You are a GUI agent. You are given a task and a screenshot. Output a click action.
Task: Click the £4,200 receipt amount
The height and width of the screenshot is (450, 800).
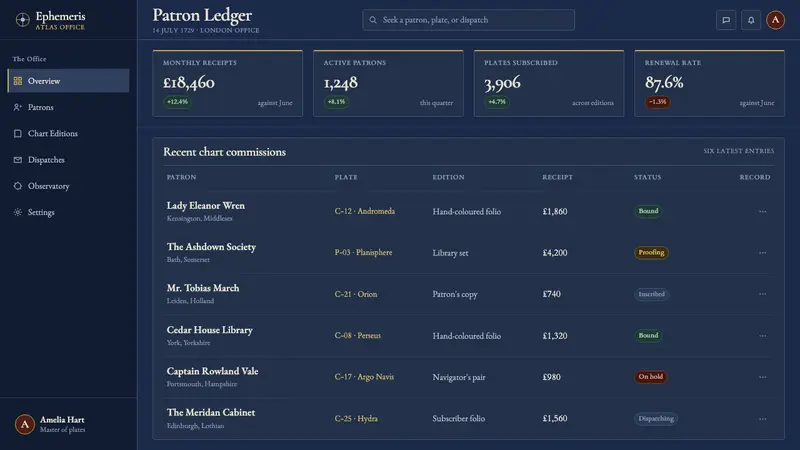(555, 253)
